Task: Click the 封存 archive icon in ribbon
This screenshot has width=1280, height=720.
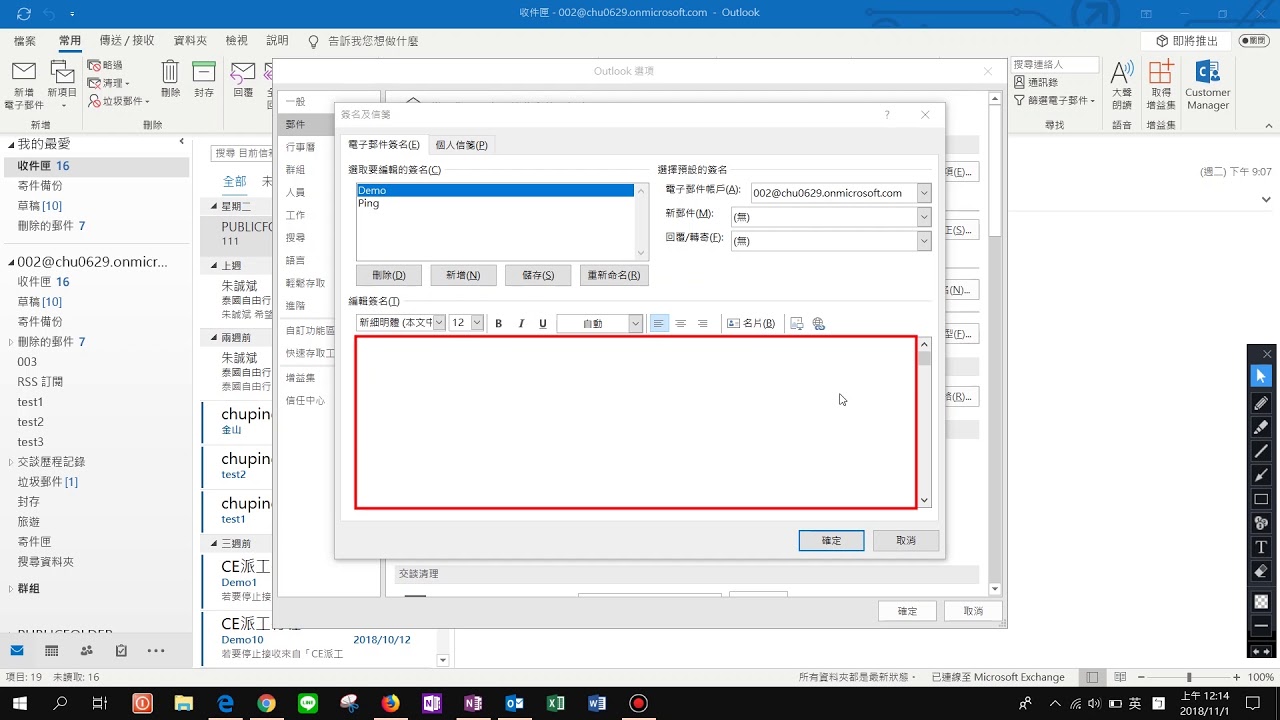Action: tap(204, 72)
